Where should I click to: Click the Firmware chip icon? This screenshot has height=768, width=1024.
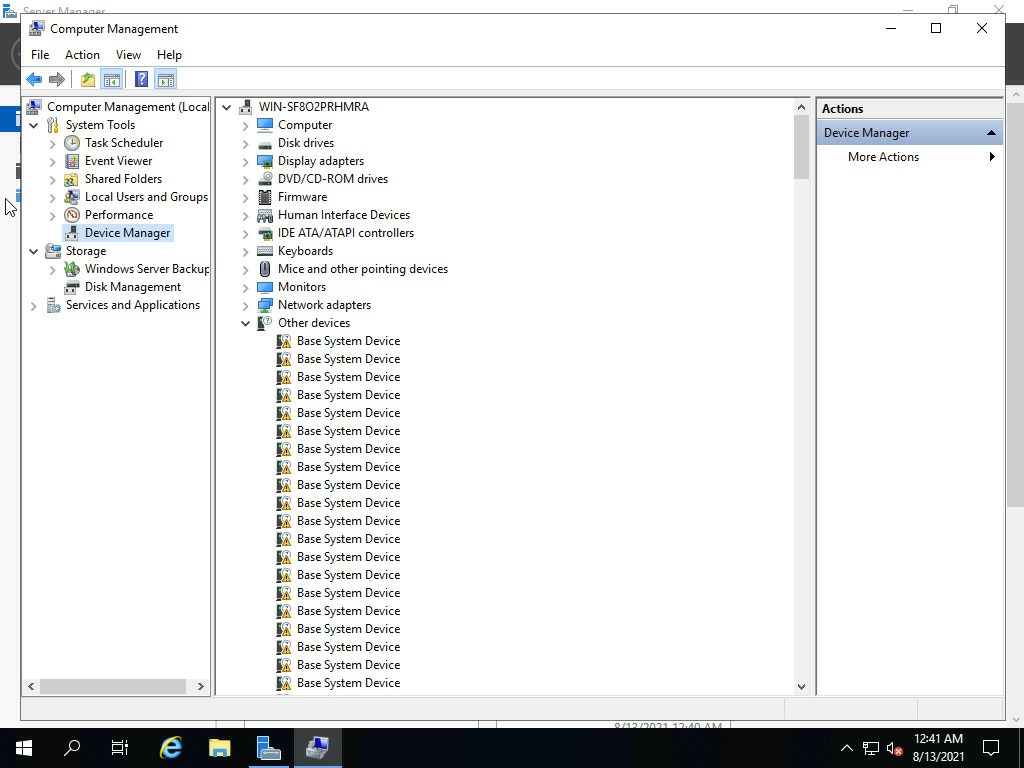coord(264,197)
